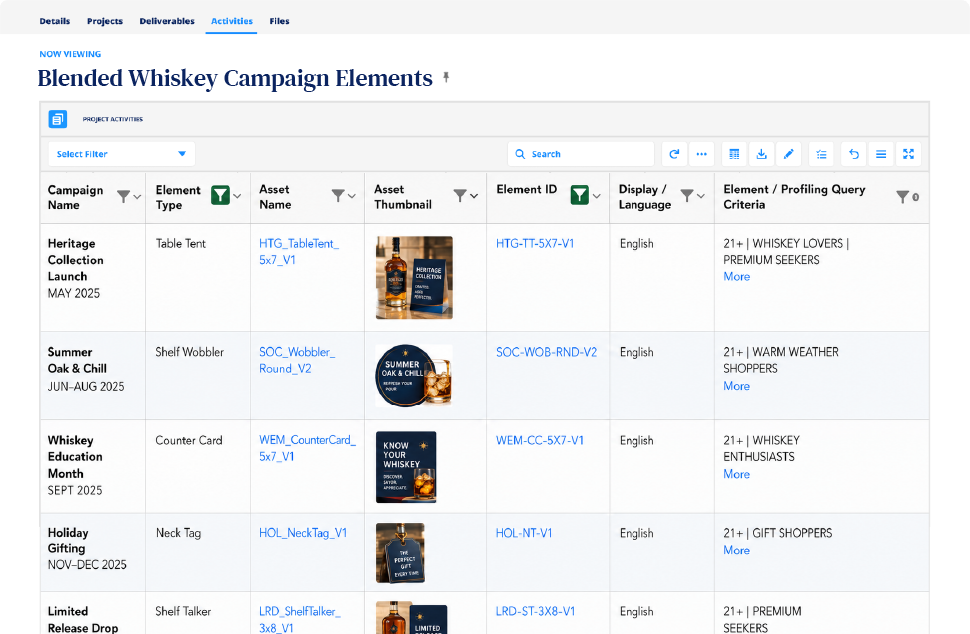This screenshot has width=970, height=634.
Task: Open element ID WEM-CC-5X7-V1
Action: click(x=540, y=440)
